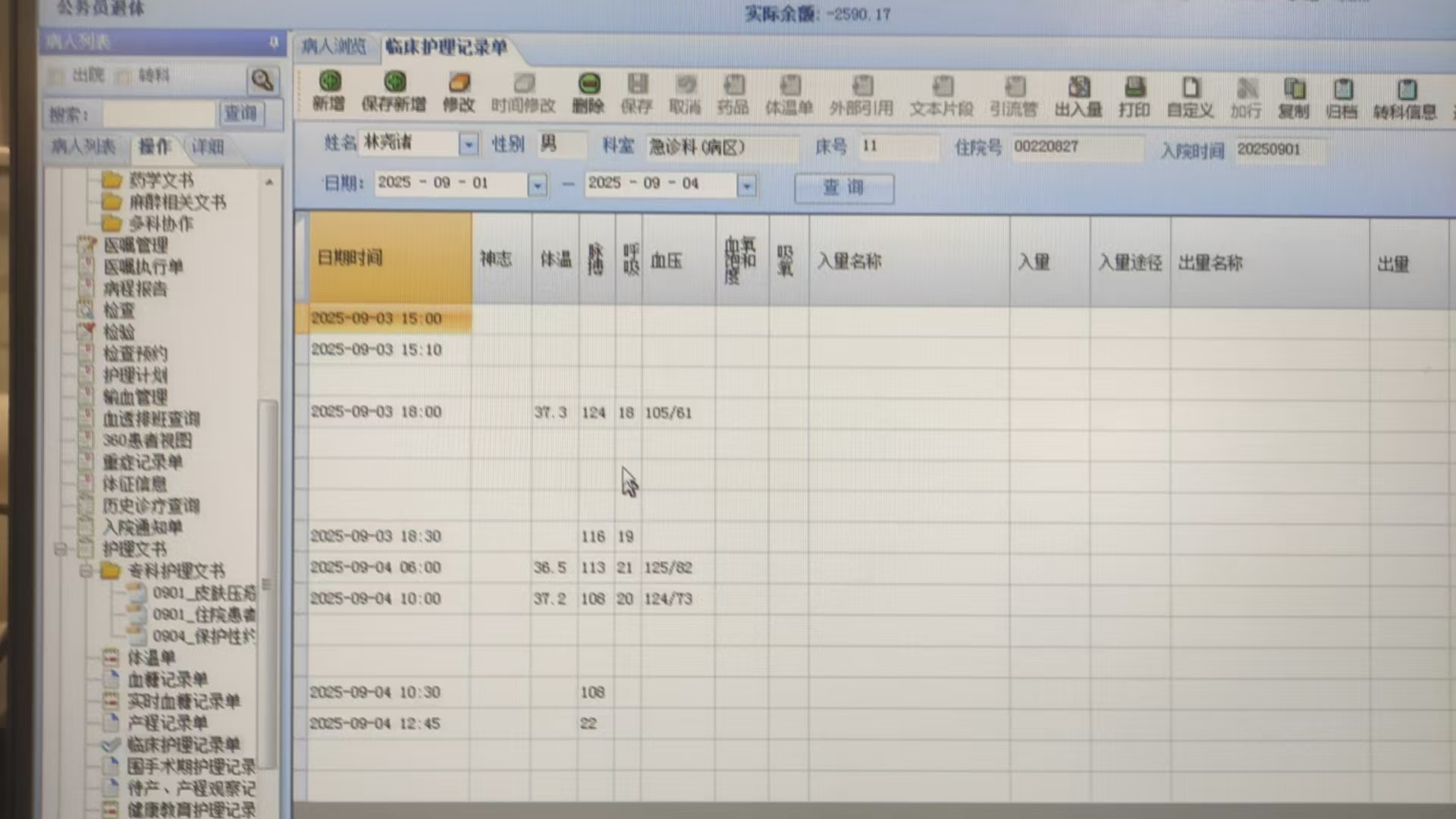Open the start date dropdown 2025-09-01
This screenshot has width=1456, height=819.
537,184
